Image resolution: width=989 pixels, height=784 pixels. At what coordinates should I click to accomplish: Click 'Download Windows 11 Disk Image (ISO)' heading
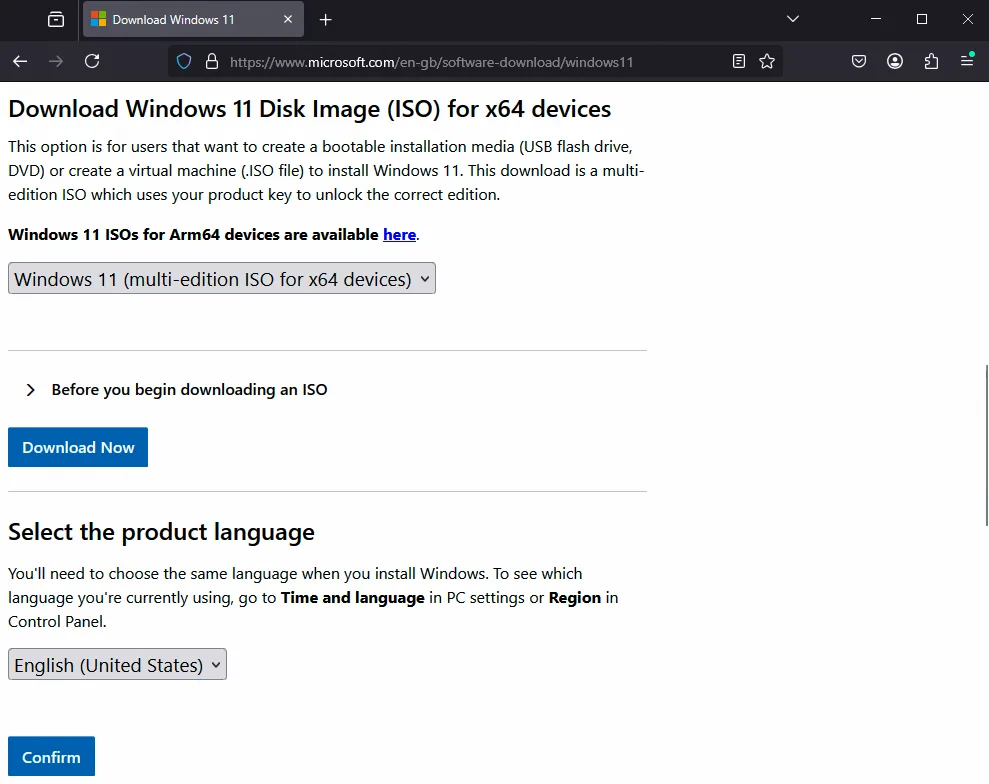pyautogui.click(x=310, y=109)
